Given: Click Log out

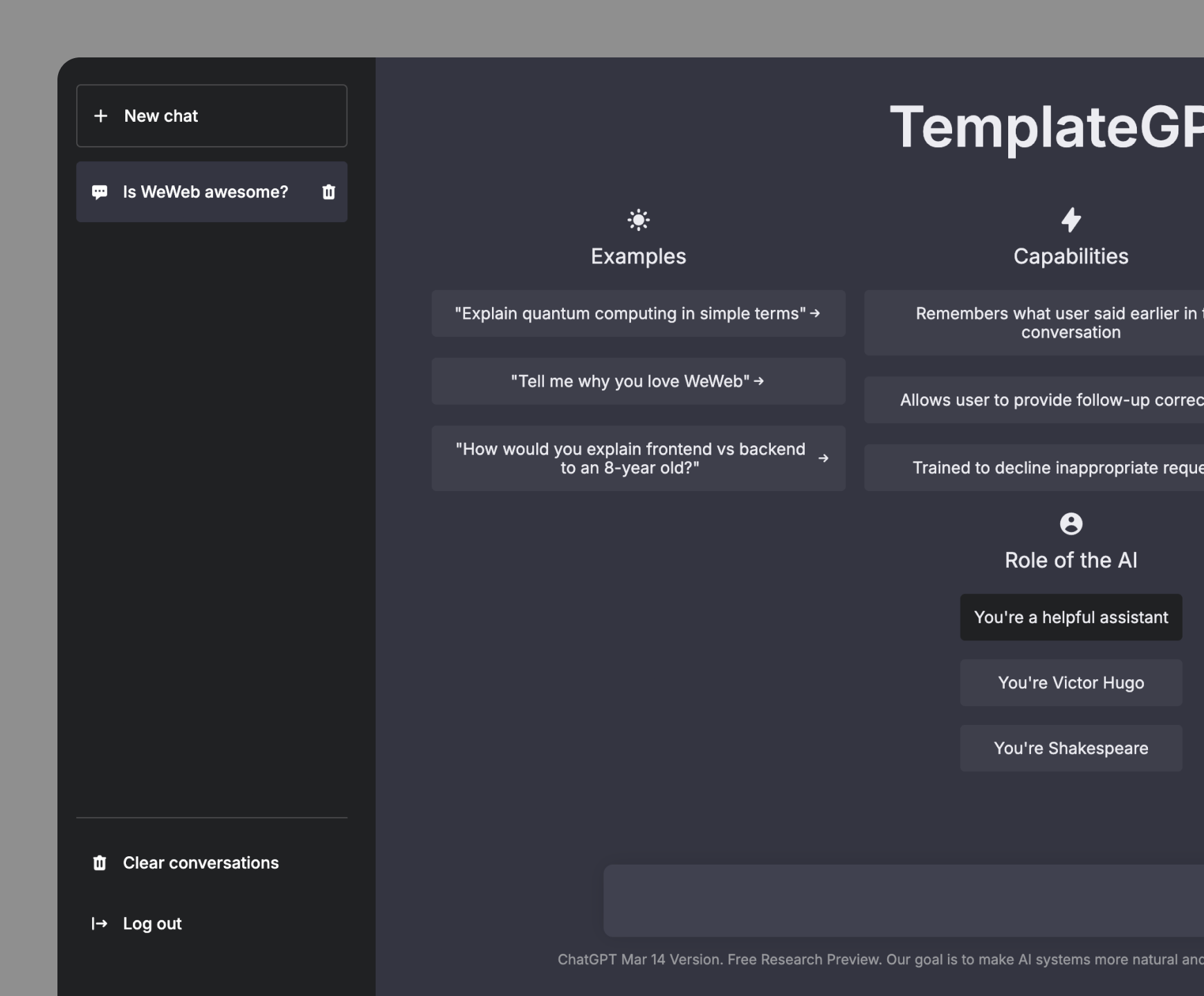Looking at the screenshot, I should [152, 923].
